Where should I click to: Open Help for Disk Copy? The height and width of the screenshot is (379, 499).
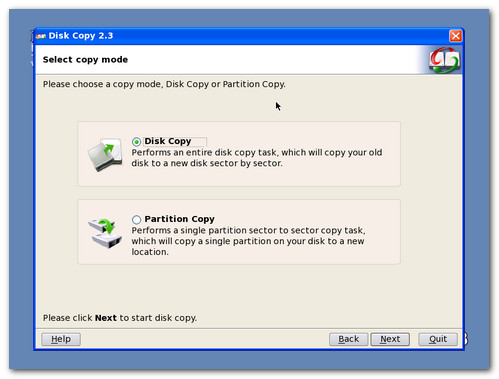click(61, 339)
